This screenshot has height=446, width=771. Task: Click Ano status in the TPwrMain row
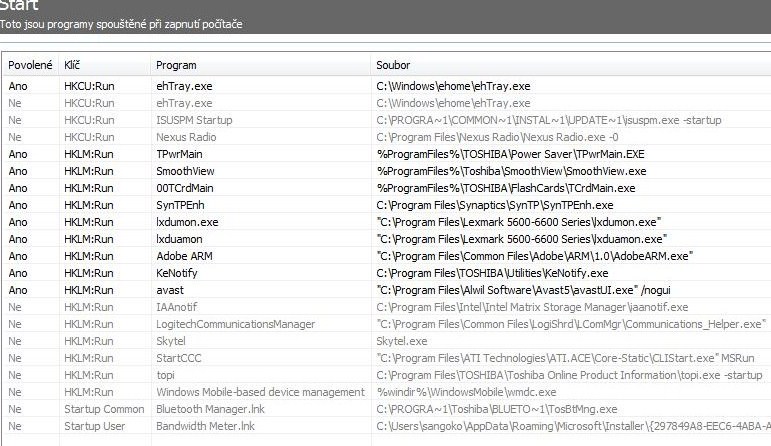tap(18, 154)
